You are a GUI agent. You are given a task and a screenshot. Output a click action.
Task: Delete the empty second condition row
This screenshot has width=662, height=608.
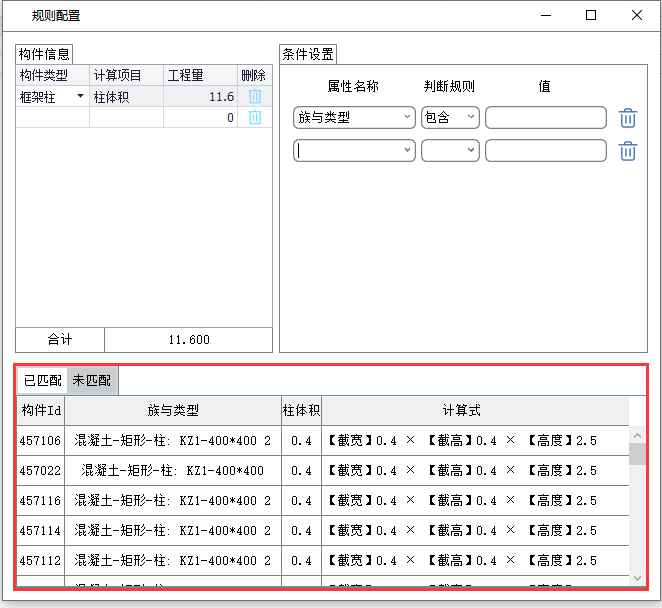[628, 151]
